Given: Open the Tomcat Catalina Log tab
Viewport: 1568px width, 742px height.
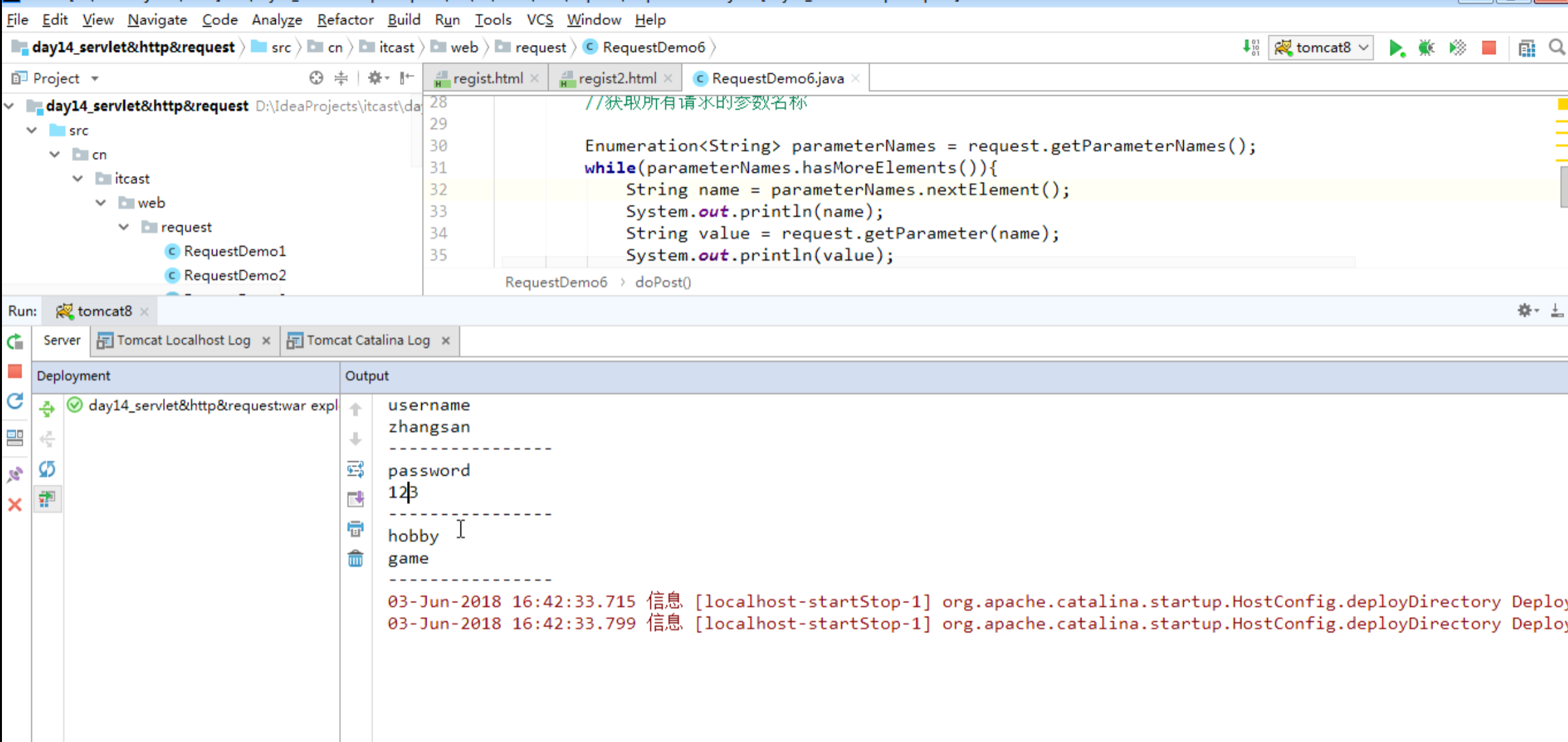Looking at the screenshot, I should (367, 340).
